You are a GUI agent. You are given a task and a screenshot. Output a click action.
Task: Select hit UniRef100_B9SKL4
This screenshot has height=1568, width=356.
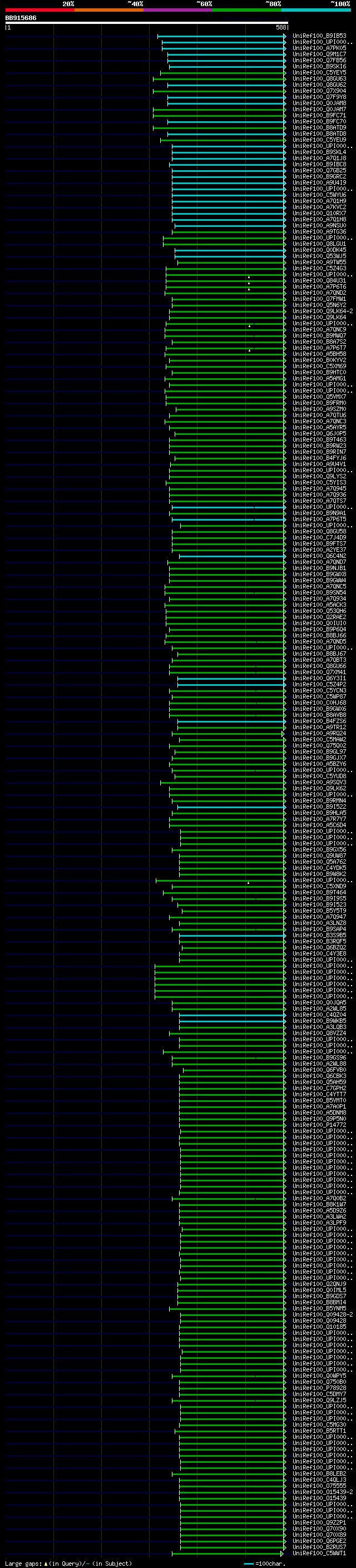pos(319,152)
